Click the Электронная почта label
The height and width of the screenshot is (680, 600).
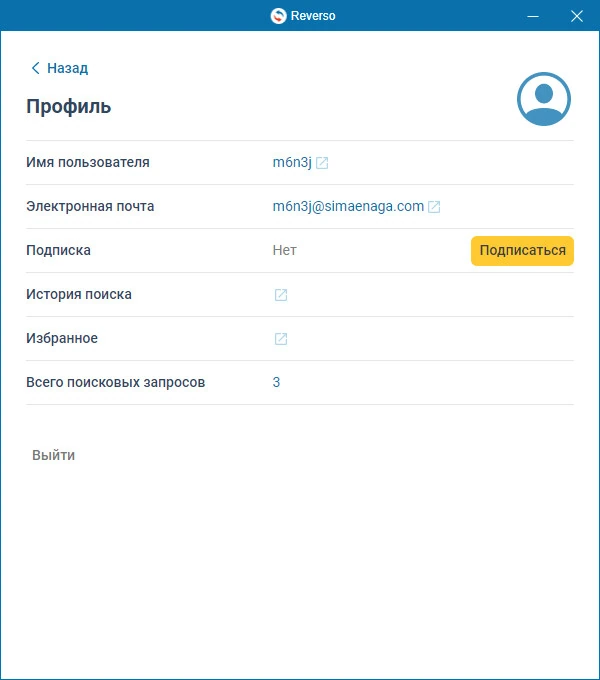(90, 206)
